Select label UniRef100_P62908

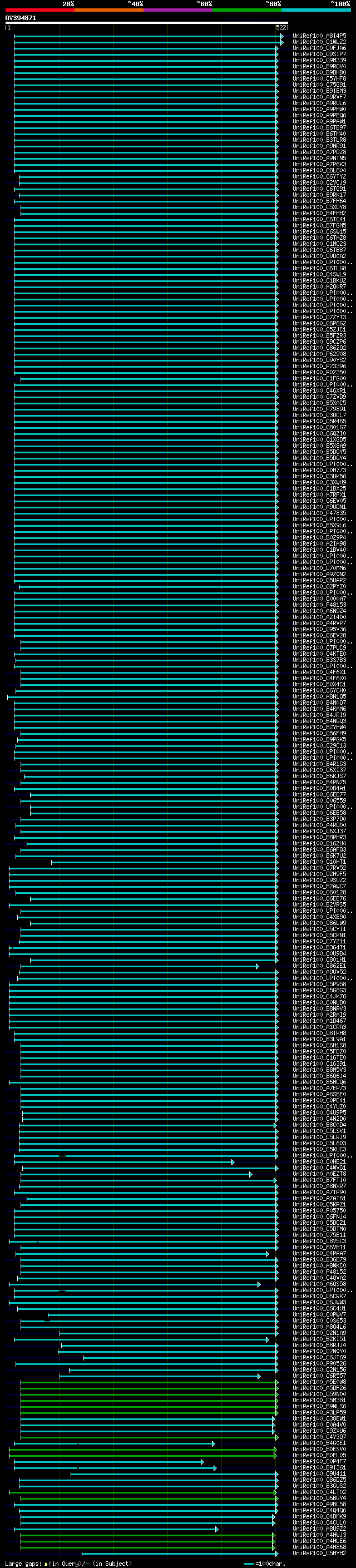(x=319, y=354)
